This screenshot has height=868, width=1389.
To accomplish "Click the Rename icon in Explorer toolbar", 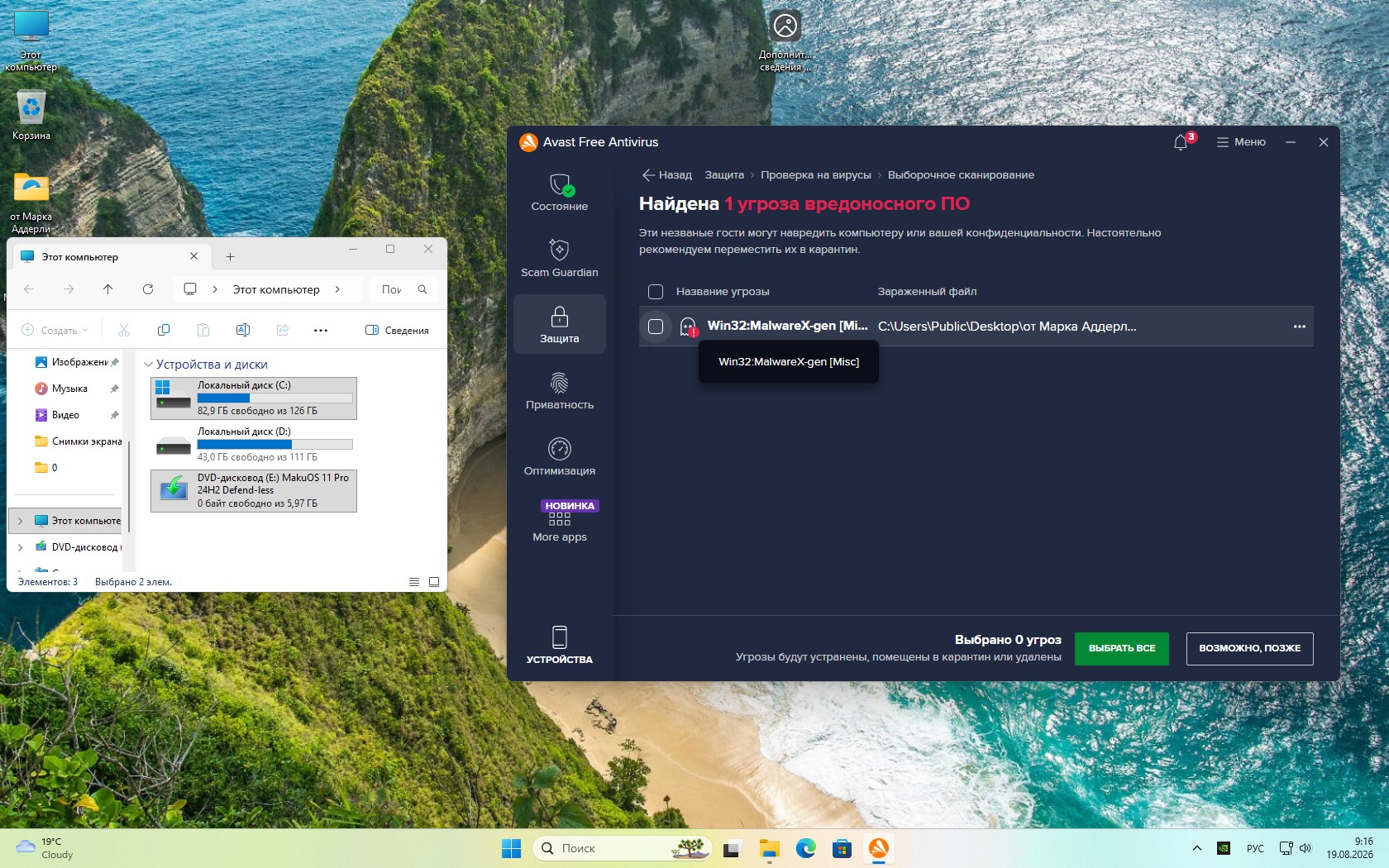I will (243, 331).
